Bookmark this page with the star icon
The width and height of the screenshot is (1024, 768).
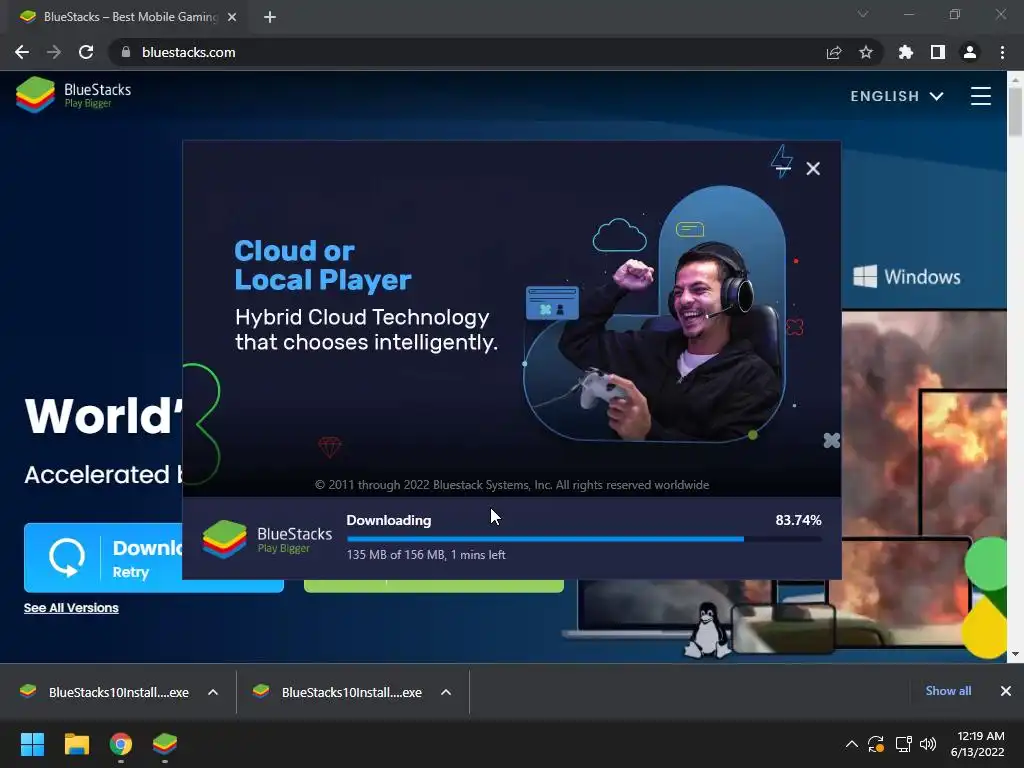pyautogui.click(x=866, y=52)
